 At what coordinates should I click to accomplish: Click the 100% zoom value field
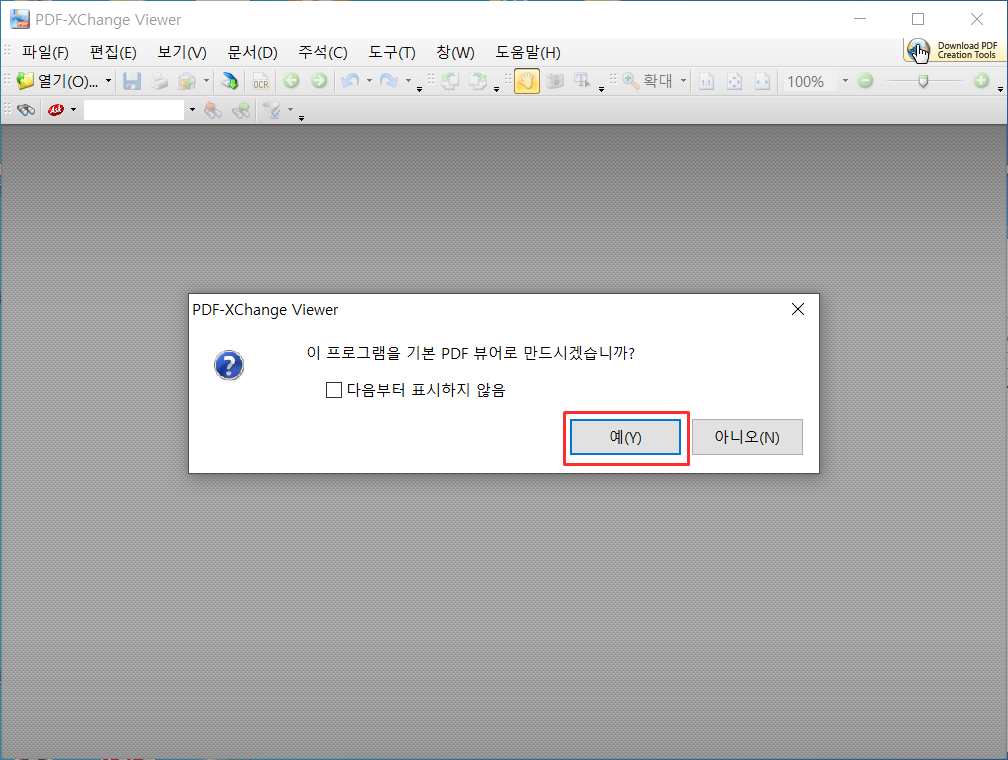tap(810, 82)
